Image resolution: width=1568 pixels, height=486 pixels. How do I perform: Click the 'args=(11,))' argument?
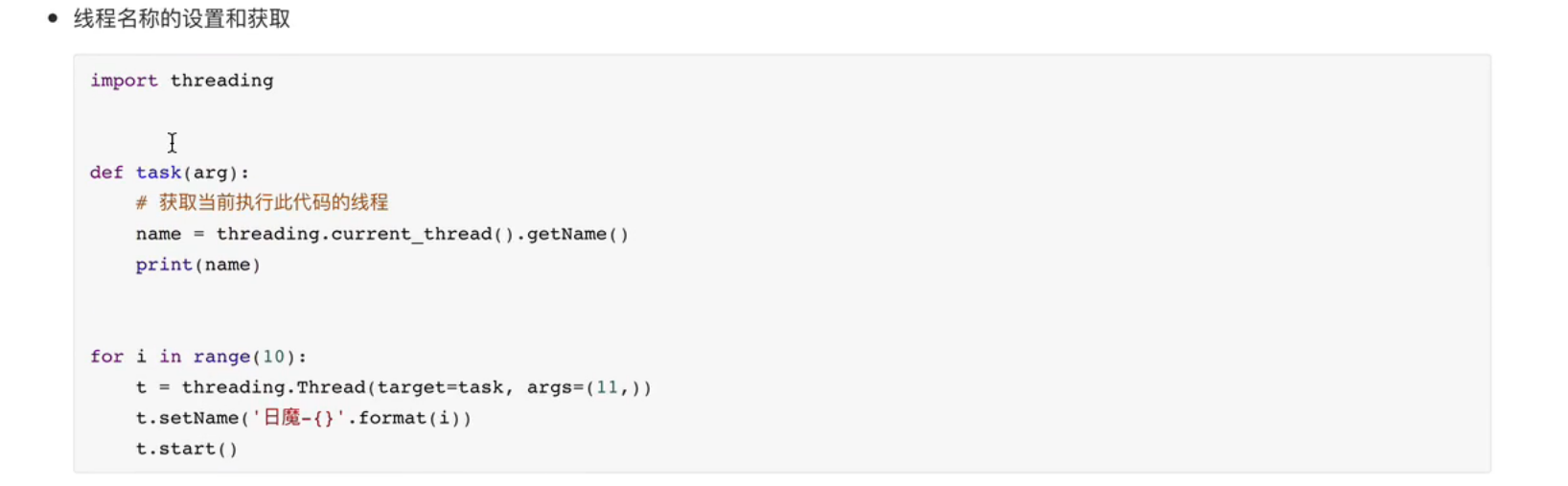589,387
